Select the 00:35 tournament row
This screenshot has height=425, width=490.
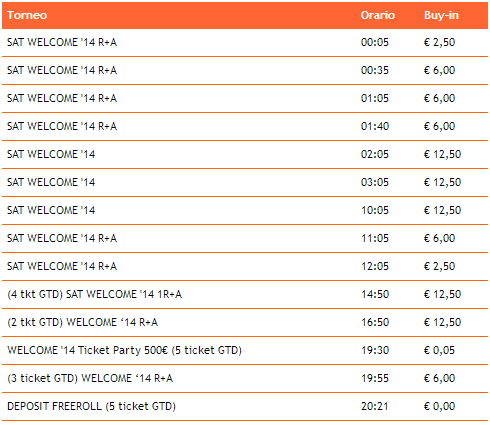pyautogui.click(x=245, y=70)
